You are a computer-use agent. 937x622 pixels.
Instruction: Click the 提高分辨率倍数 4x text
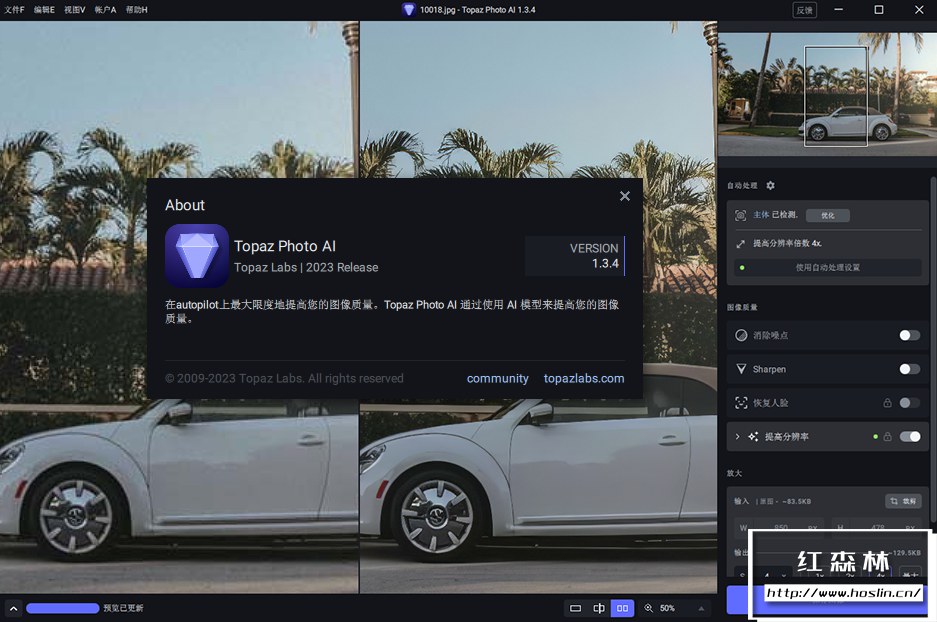point(787,243)
